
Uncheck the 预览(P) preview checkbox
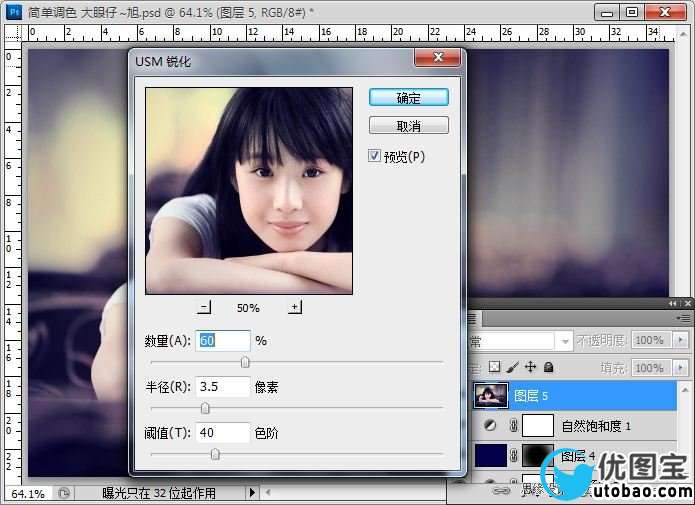tap(375, 156)
